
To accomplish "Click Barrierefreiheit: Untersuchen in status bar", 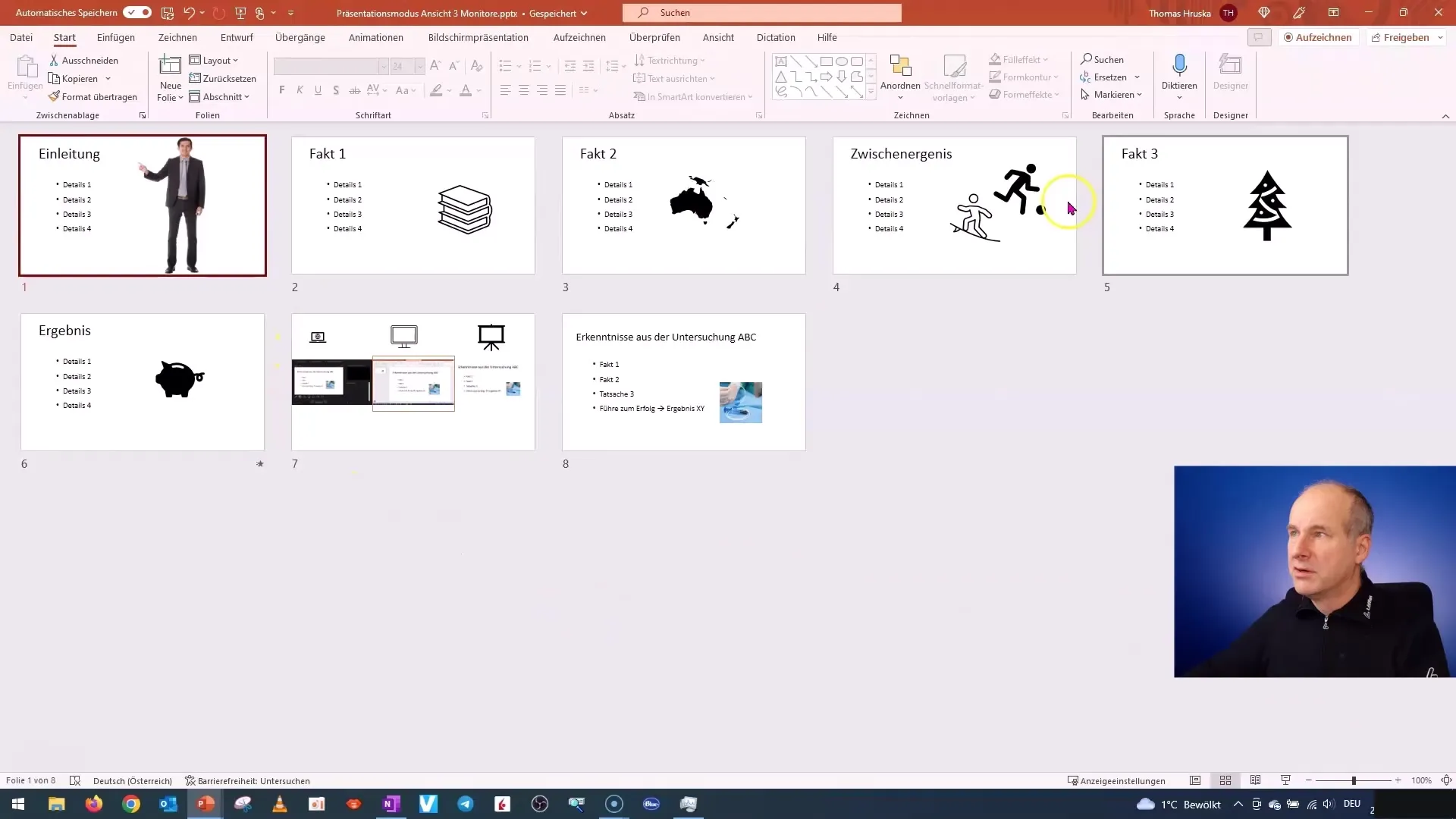I will point(247,780).
